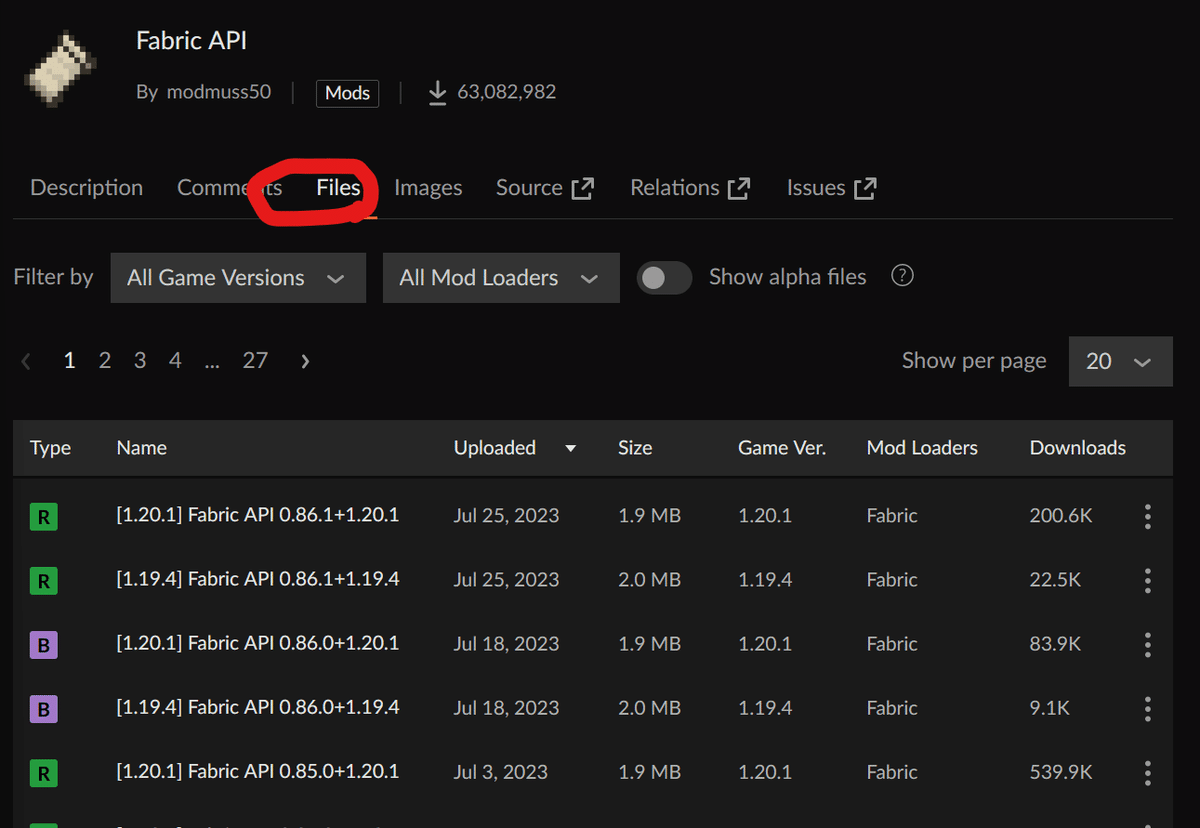Image resolution: width=1200 pixels, height=828 pixels.
Task: Go to next page arrow
Action: (305, 361)
